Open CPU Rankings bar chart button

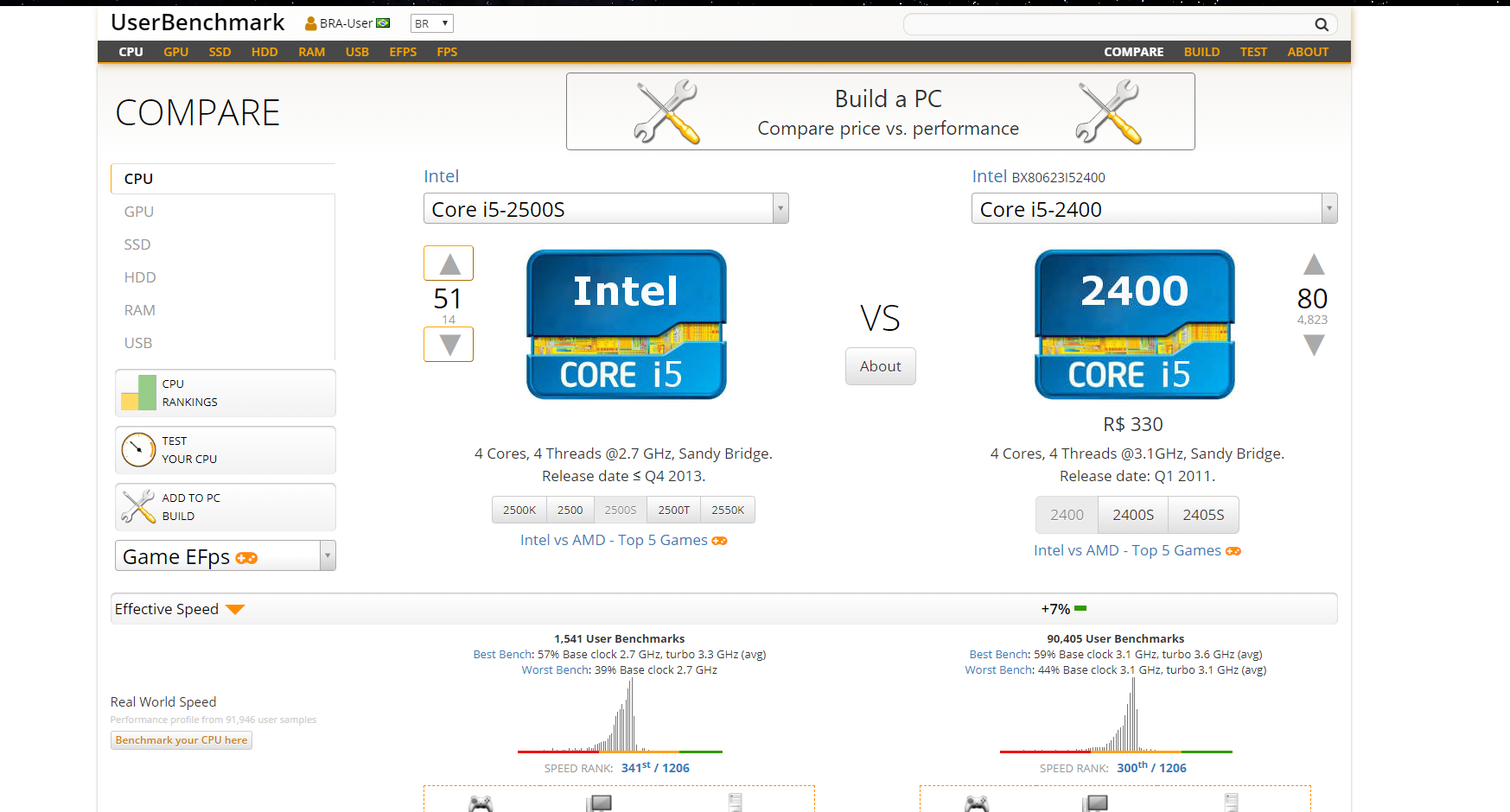click(x=226, y=393)
